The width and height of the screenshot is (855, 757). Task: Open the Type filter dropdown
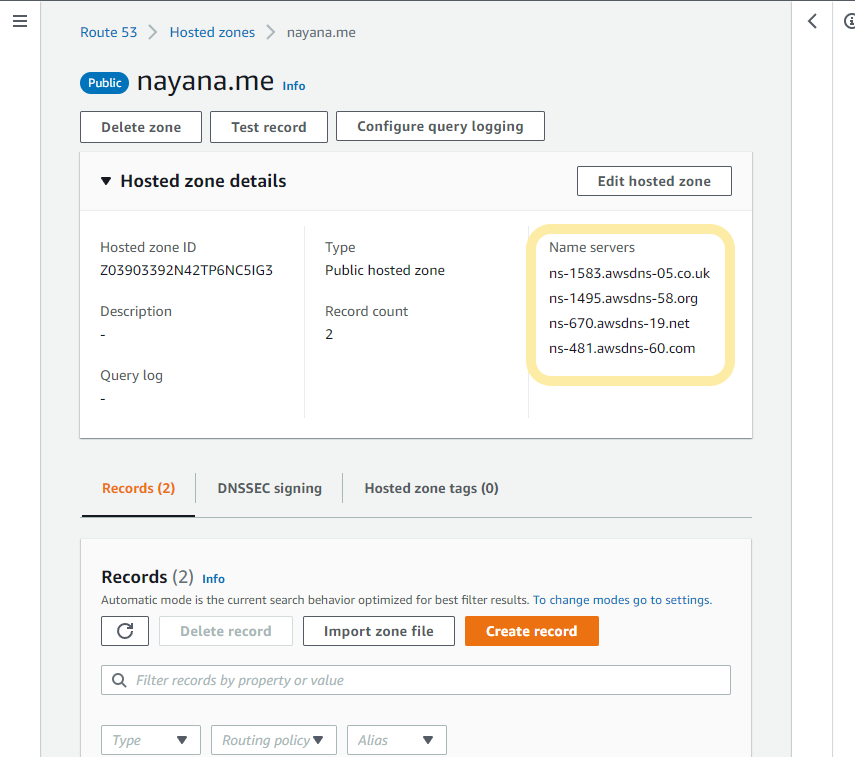(151, 740)
